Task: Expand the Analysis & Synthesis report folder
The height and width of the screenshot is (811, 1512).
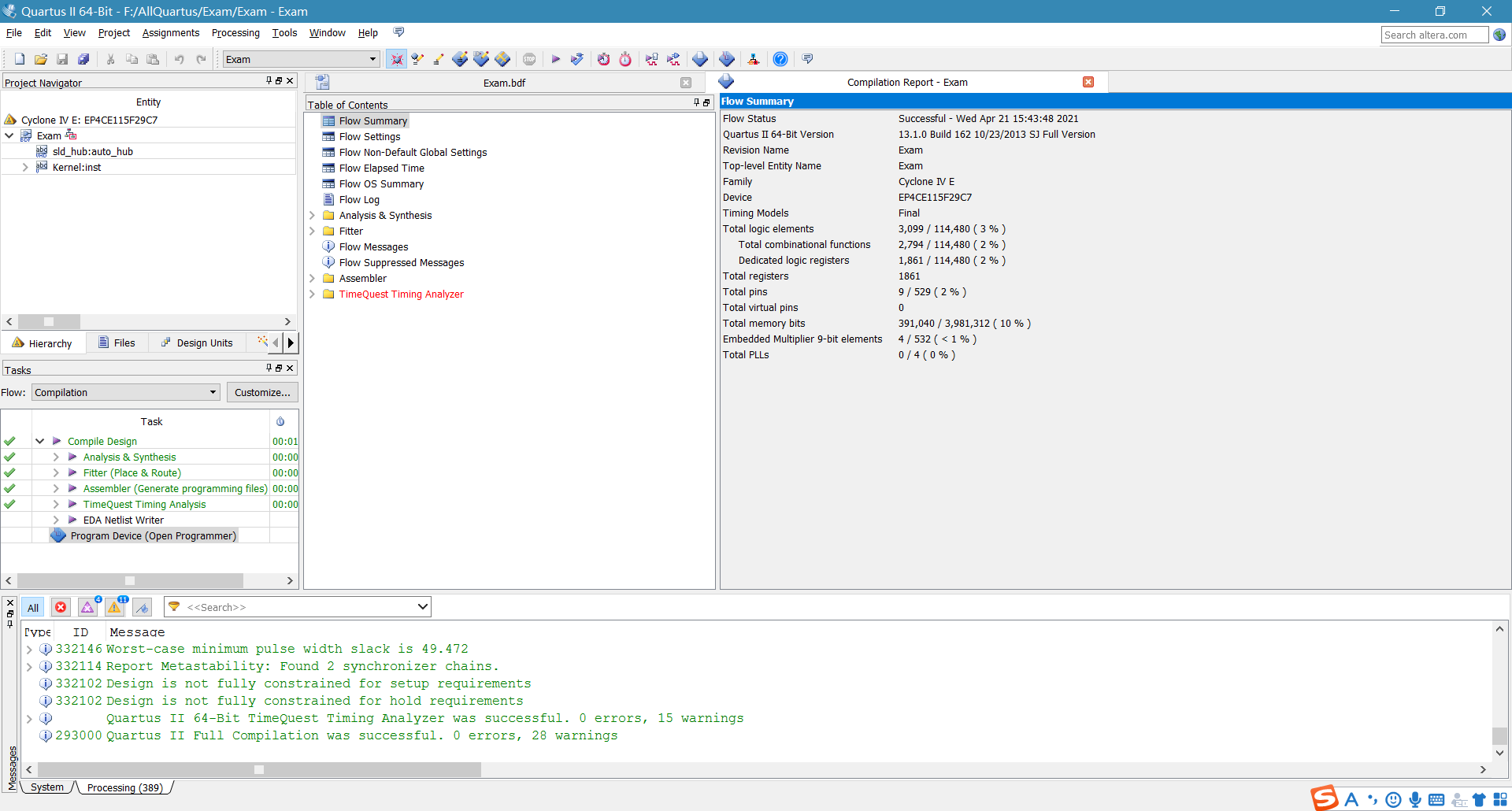Action: (x=312, y=215)
